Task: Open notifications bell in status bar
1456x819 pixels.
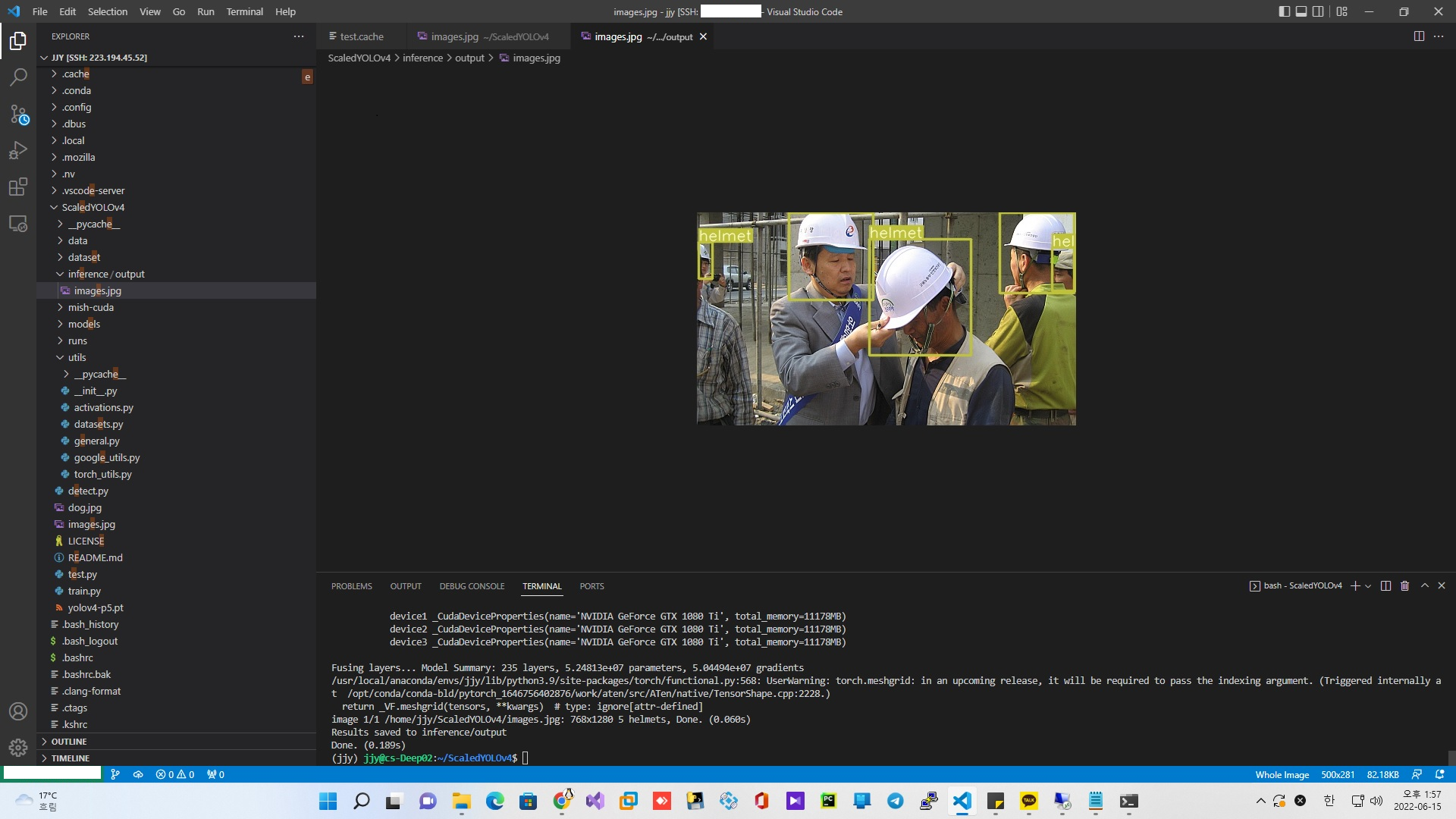Action: 1439,774
